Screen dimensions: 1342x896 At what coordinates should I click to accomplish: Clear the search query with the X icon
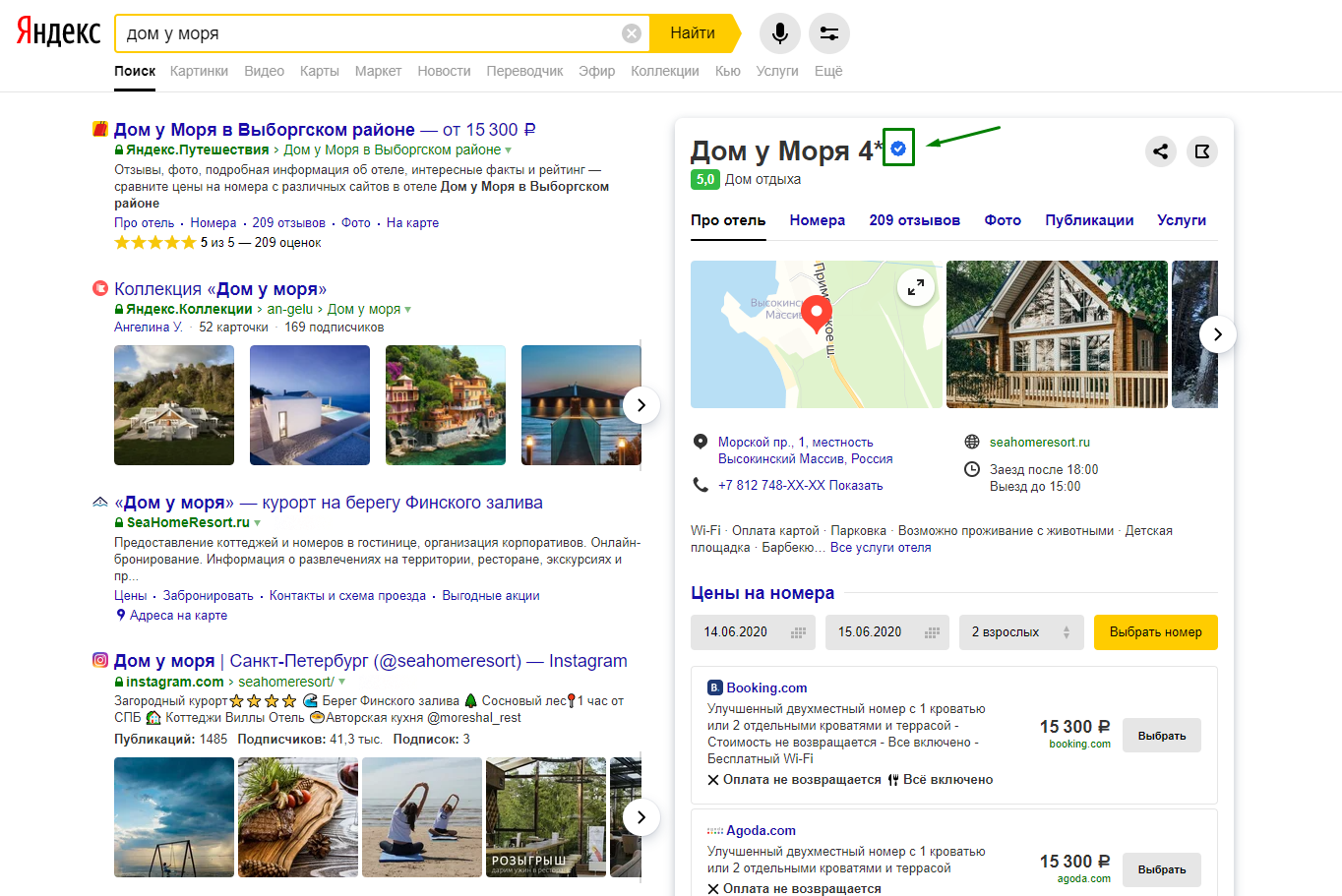[x=632, y=33]
